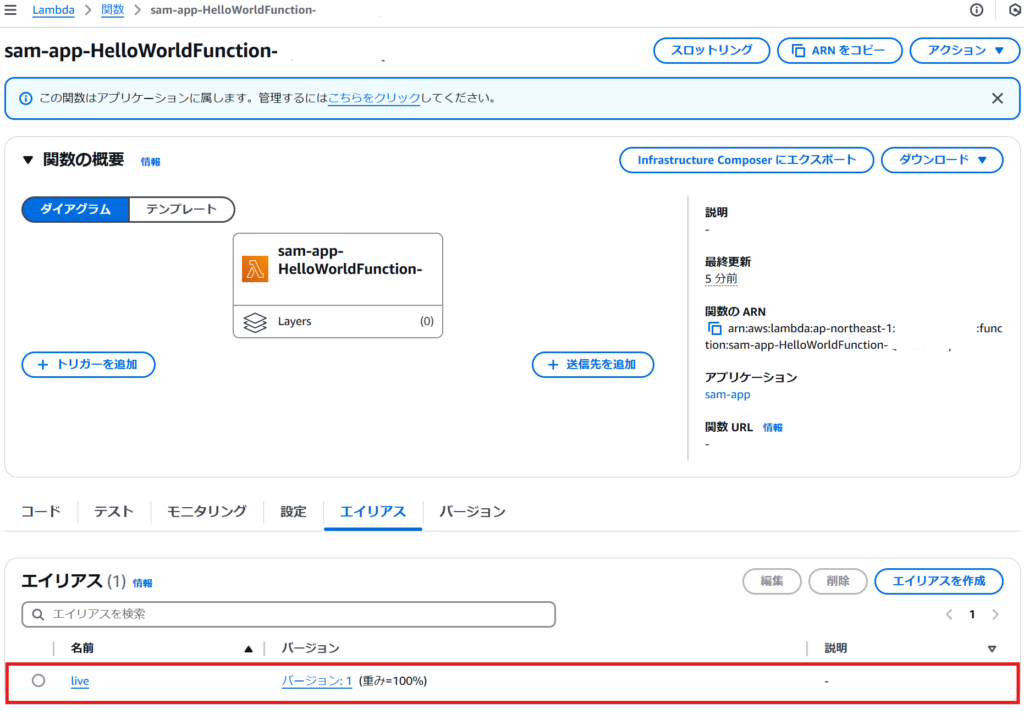Dismiss the application info banner
1024x714 pixels.
click(x=997, y=98)
